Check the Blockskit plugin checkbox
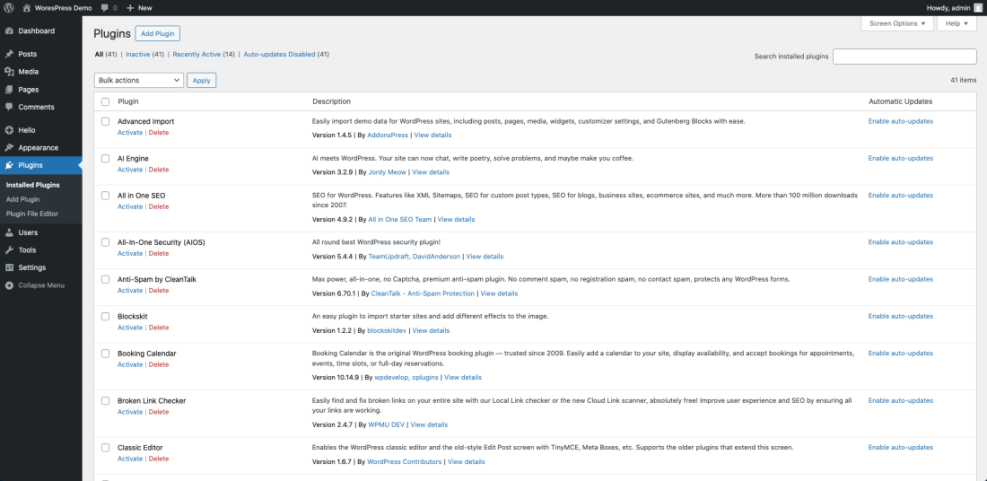This screenshot has height=481, width=987. point(105,317)
